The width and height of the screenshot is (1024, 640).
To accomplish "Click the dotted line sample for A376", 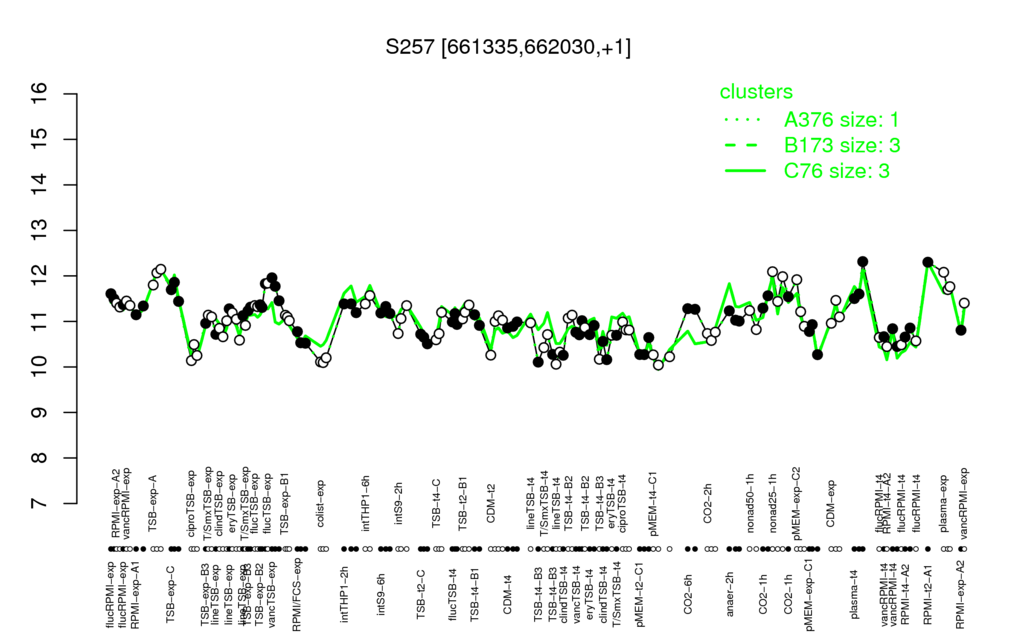I will [x=744, y=120].
